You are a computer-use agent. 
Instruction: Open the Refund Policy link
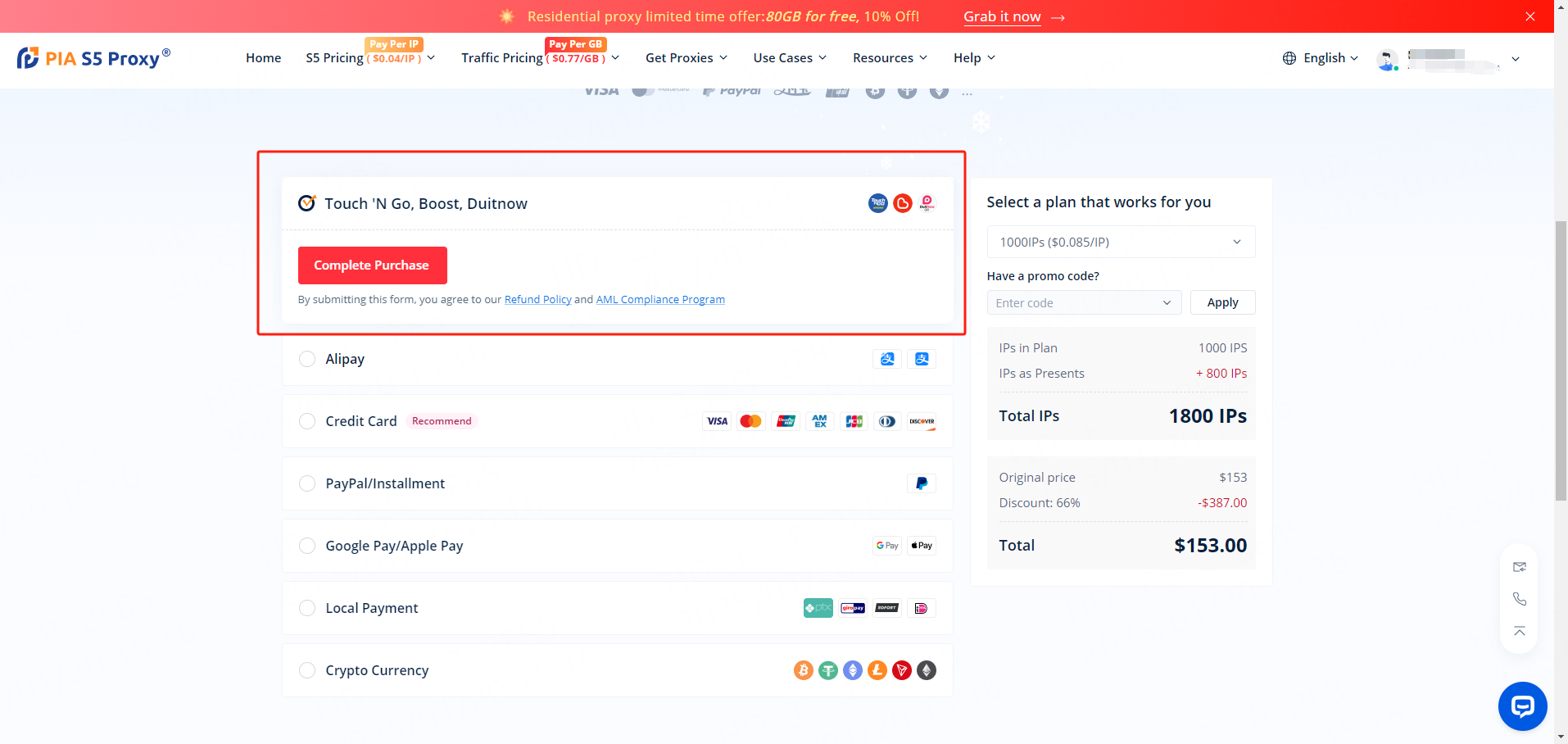[x=537, y=300]
